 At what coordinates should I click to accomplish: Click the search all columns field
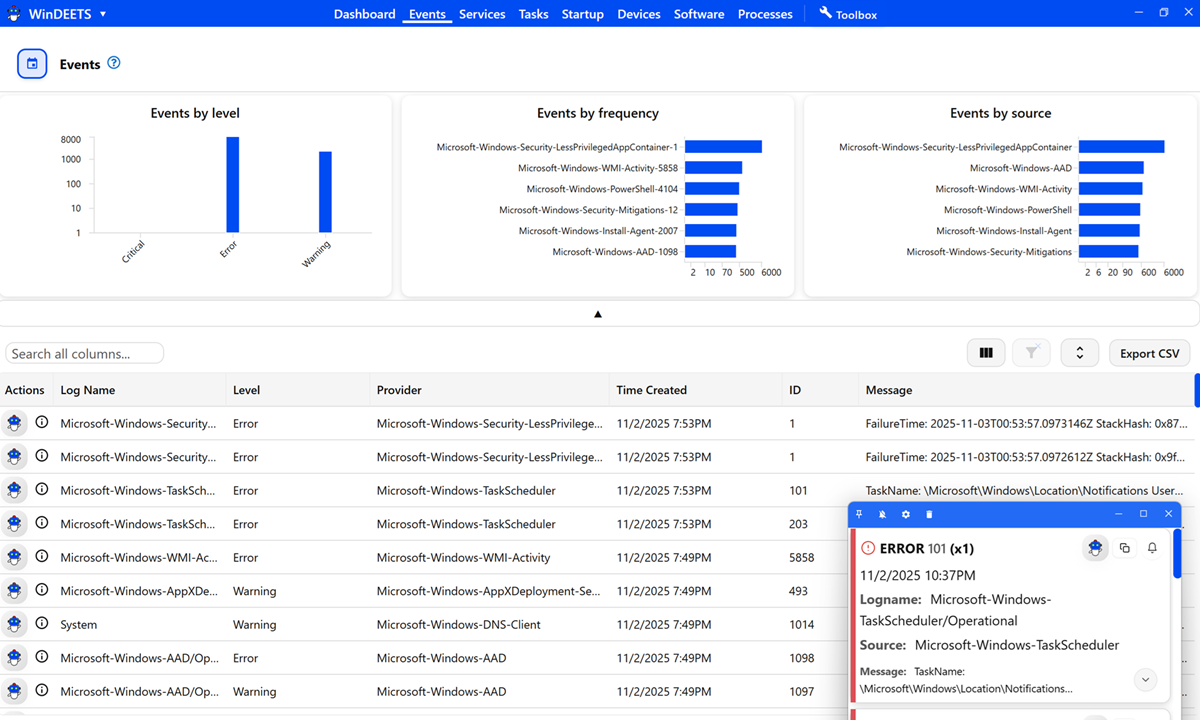click(x=84, y=353)
